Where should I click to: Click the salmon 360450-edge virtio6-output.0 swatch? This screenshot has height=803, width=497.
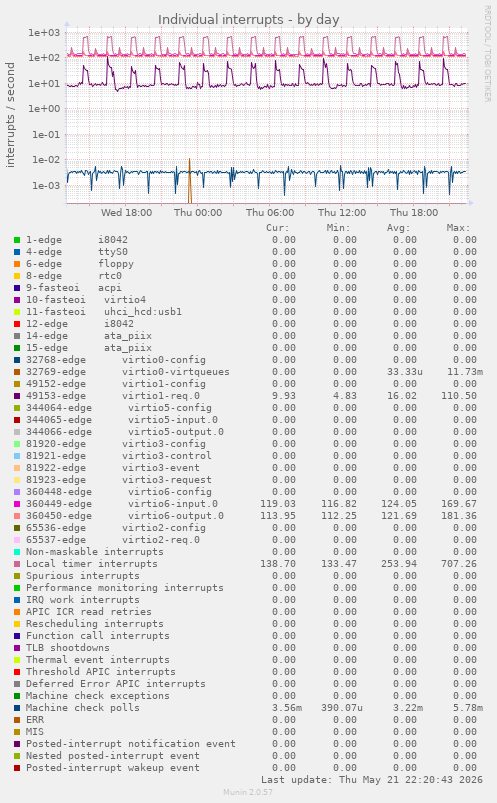point(17,516)
